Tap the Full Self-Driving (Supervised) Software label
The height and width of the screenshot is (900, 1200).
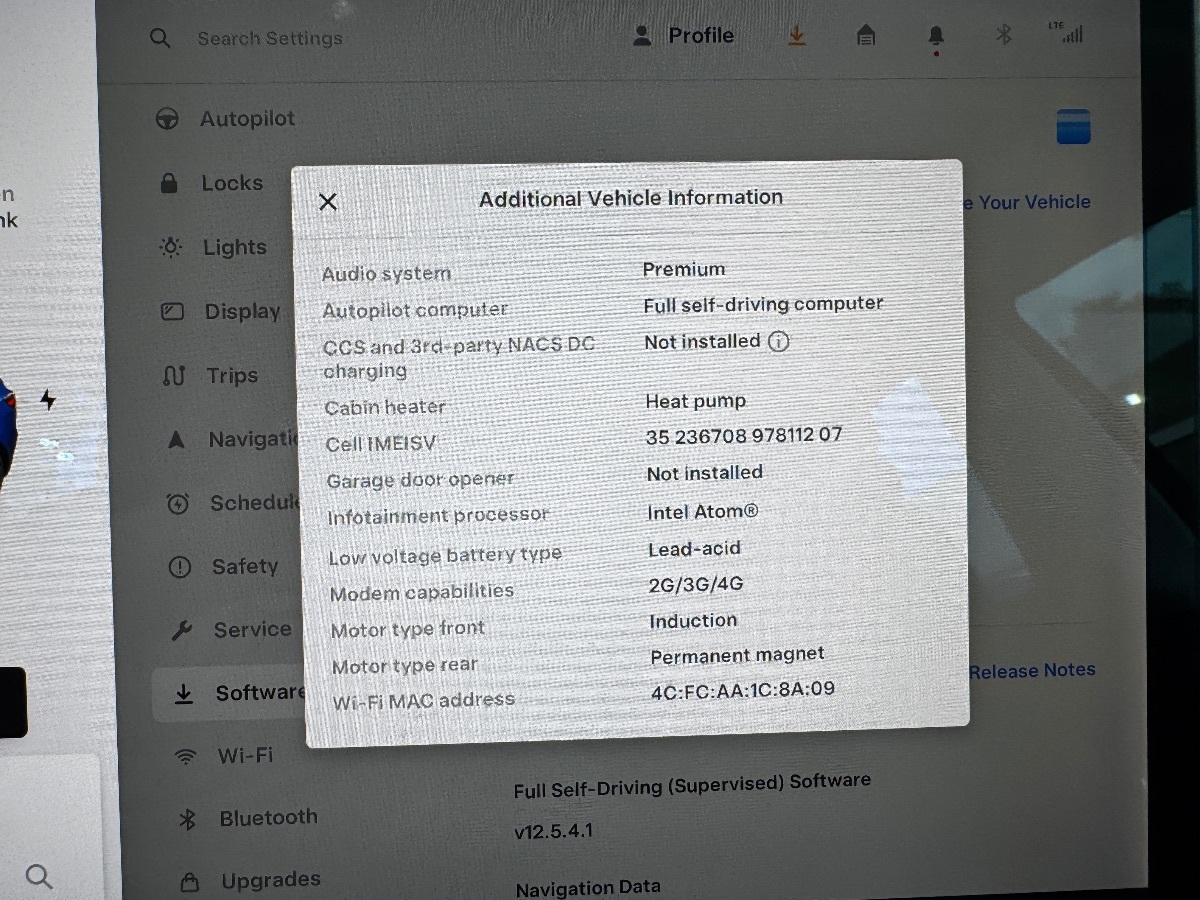point(692,785)
